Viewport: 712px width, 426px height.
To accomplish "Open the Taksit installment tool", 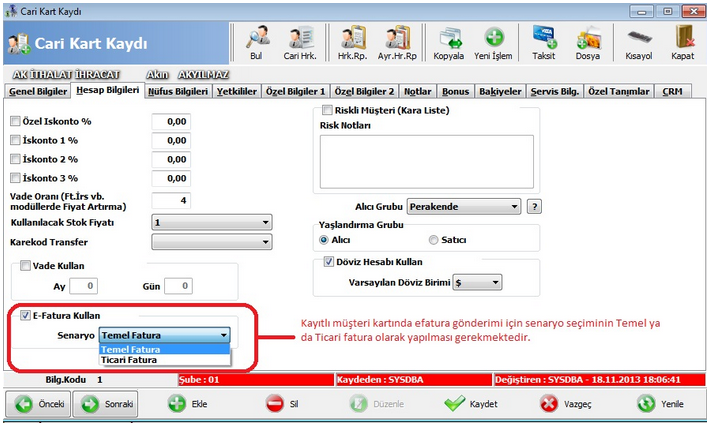I will pyautogui.click(x=544, y=43).
